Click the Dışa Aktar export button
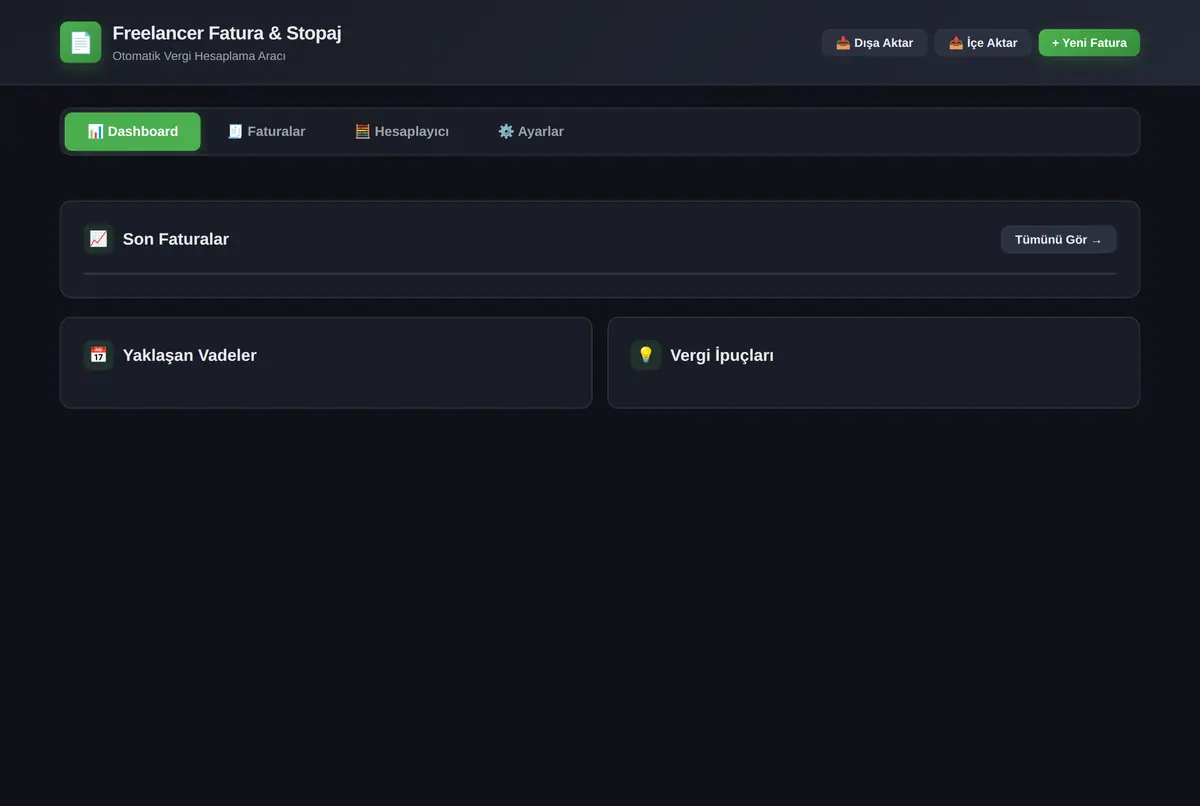The image size is (1200, 806). [874, 43]
